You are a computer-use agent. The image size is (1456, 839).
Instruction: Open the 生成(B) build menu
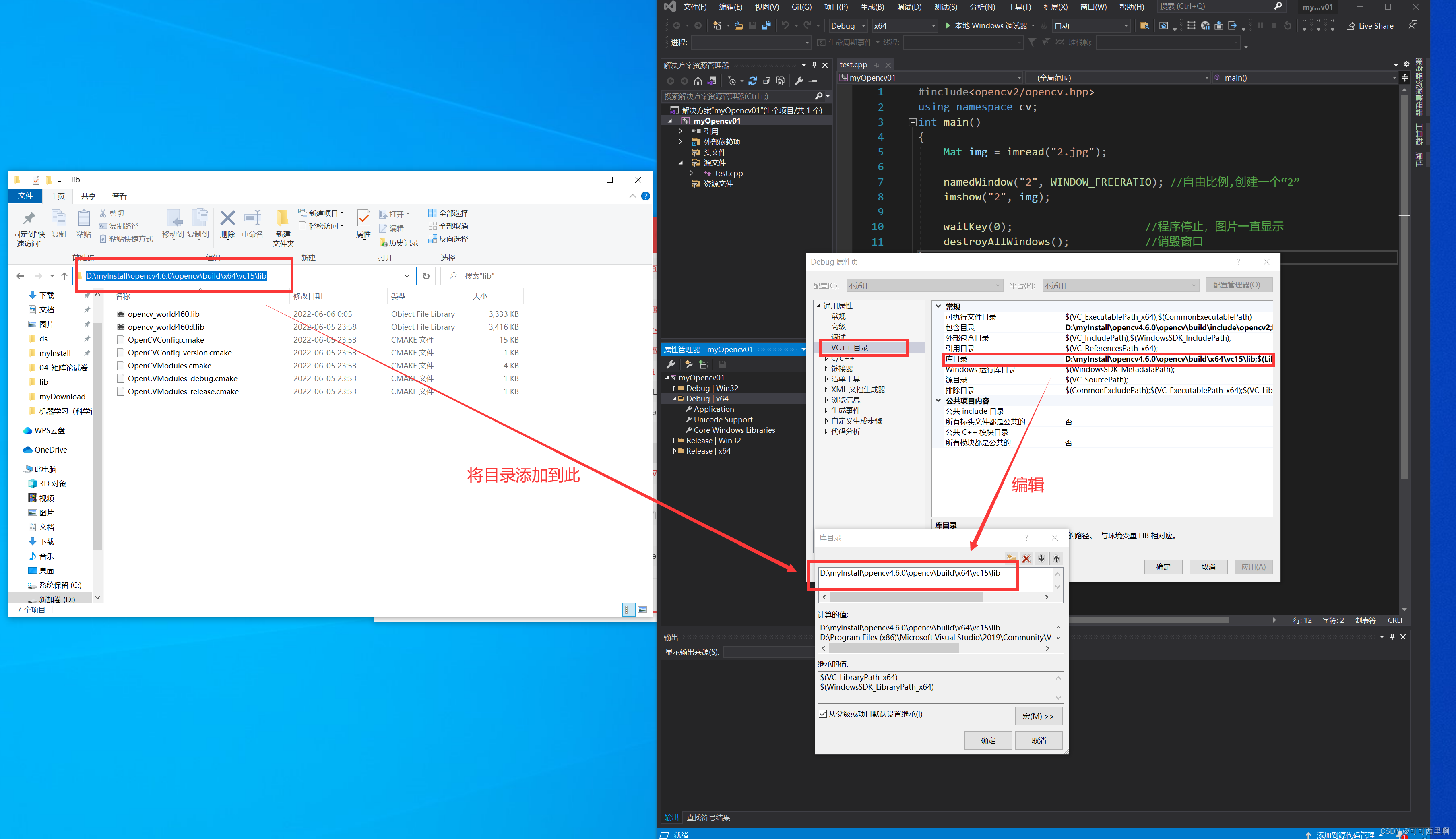pyautogui.click(x=872, y=7)
